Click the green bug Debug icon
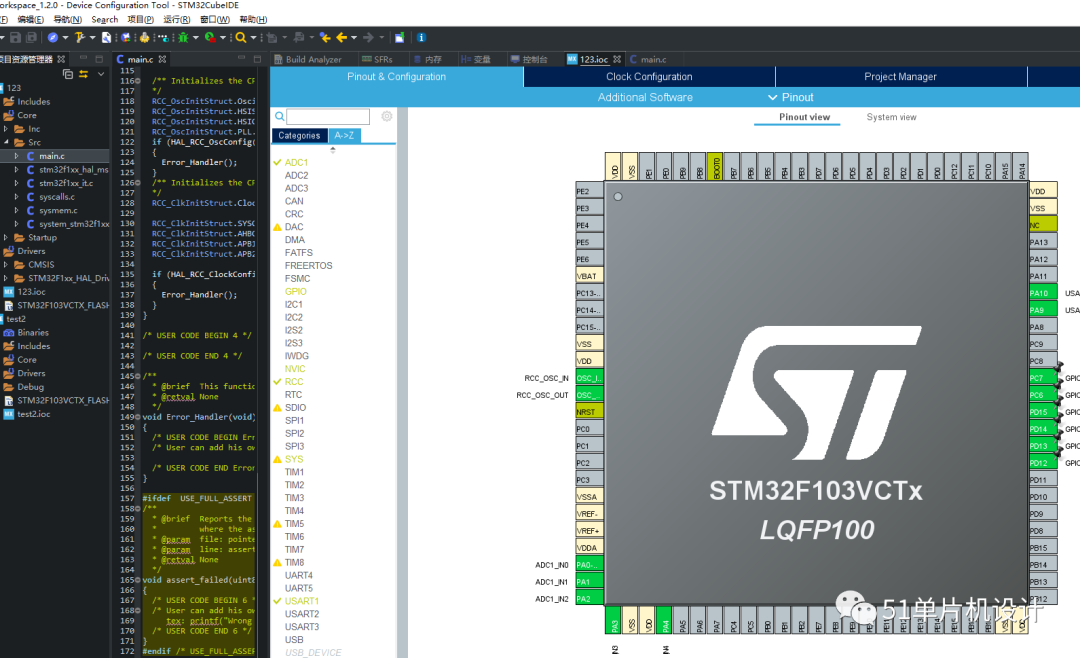Viewport: 1080px width, 658px height. 183,37
